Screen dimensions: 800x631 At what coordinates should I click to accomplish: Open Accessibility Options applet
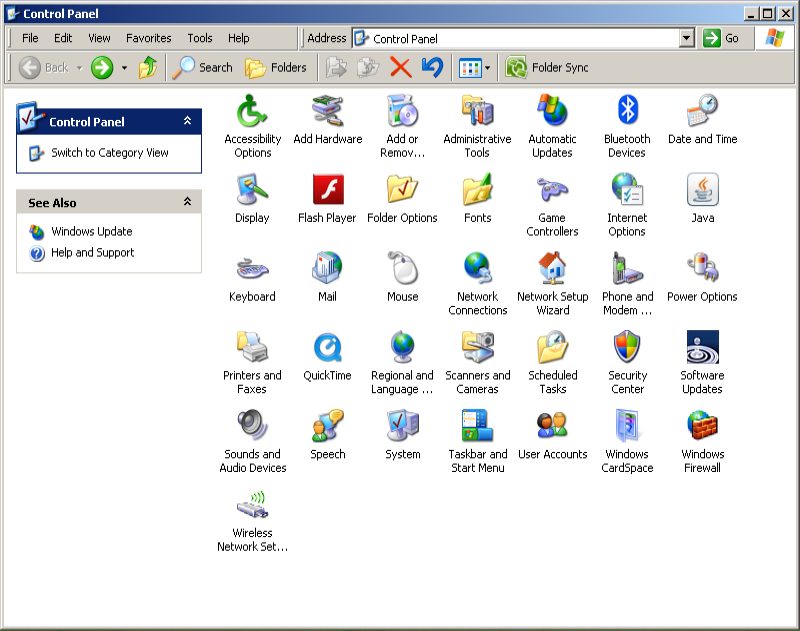pyautogui.click(x=253, y=125)
